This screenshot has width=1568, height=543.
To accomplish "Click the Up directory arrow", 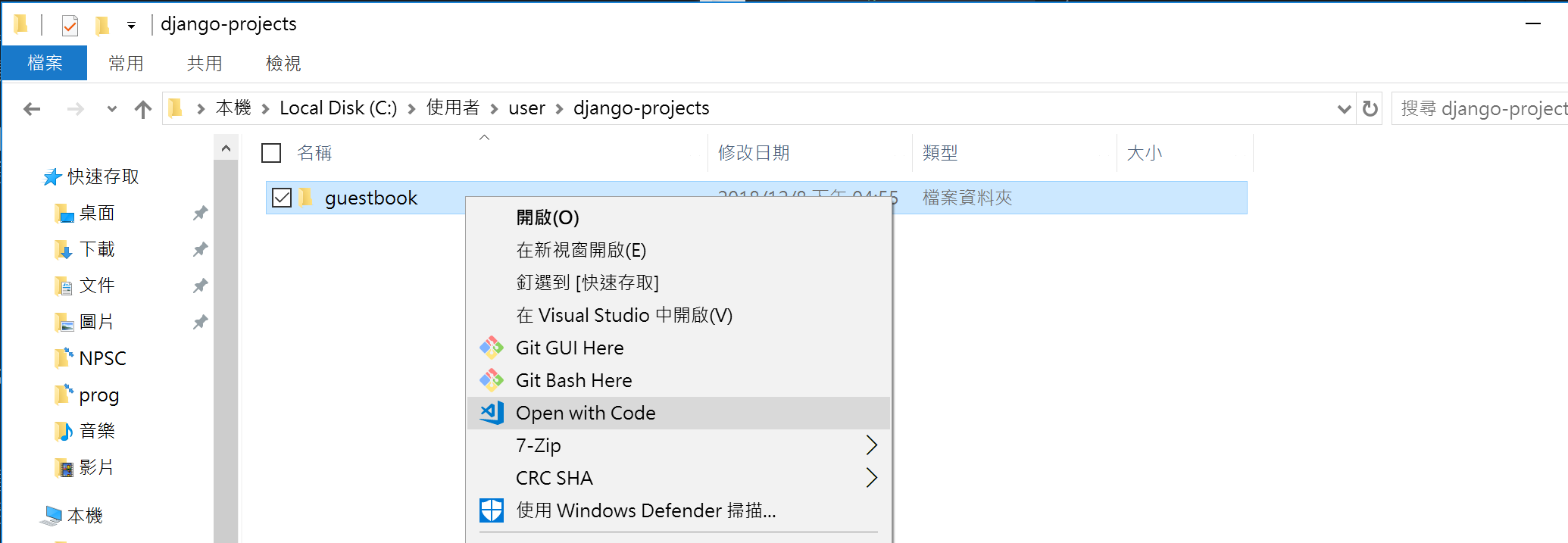I will (142, 109).
